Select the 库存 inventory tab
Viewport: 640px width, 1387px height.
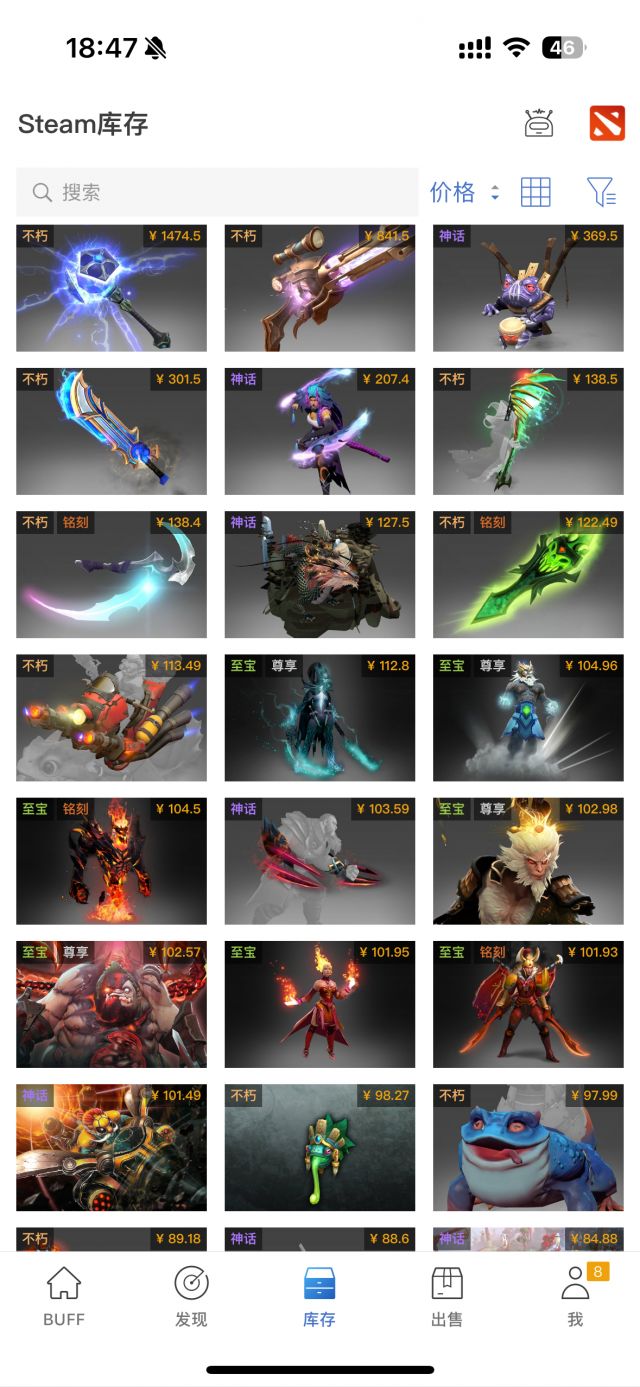[x=319, y=1297]
